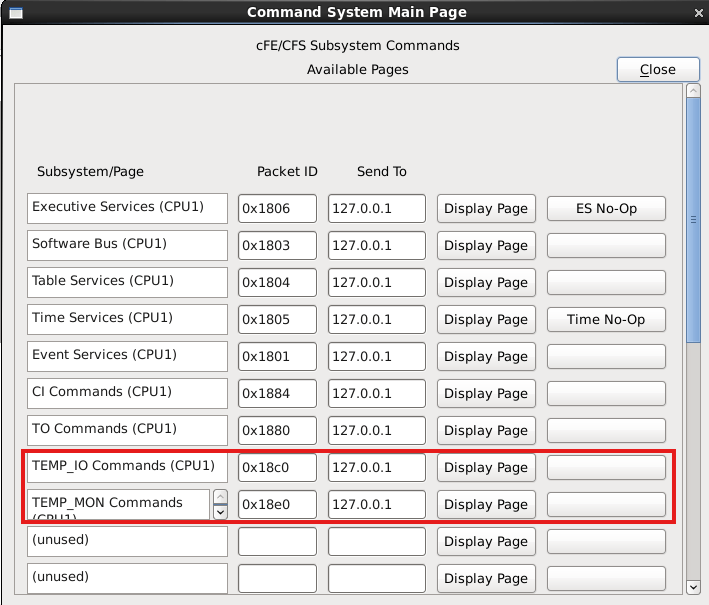Open the window menu icon in title bar
The width and height of the screenshot is (709, 605).
click(x=13, y=12)
